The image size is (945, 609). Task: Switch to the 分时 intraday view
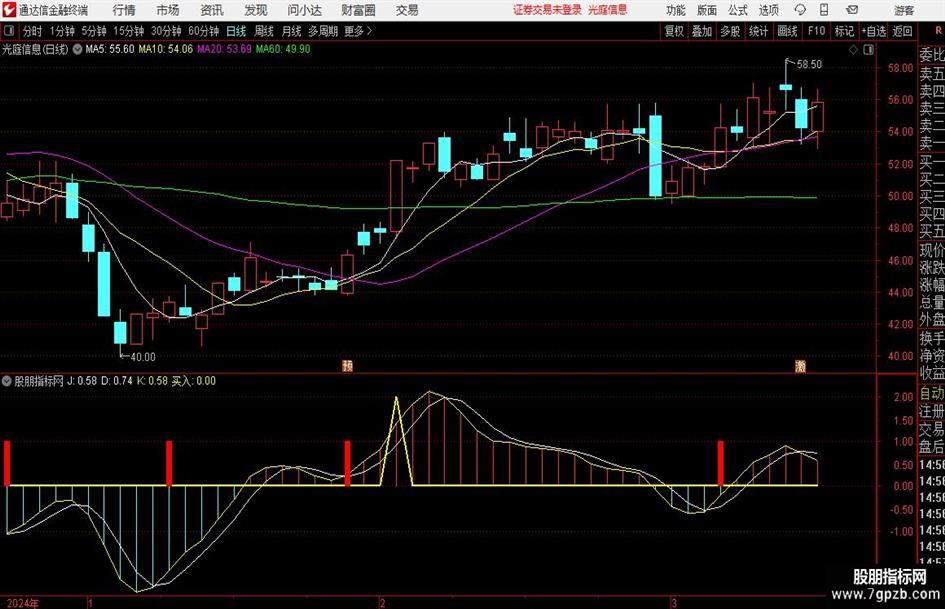(33, 31)
